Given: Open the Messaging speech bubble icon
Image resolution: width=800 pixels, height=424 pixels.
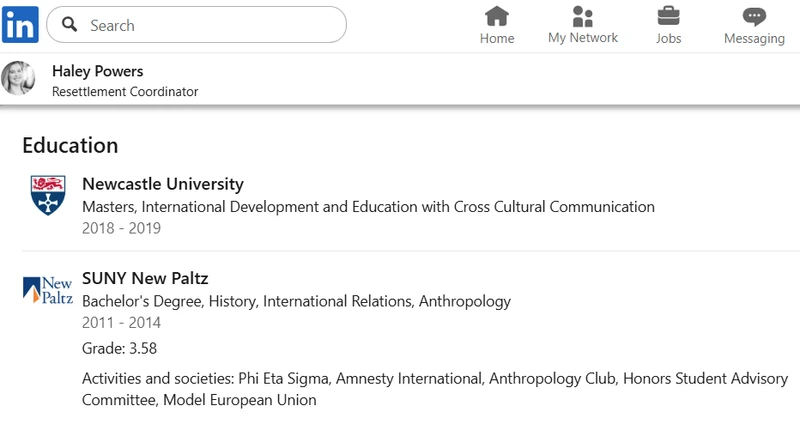Looking at the screenshot, I should point(754,17).
